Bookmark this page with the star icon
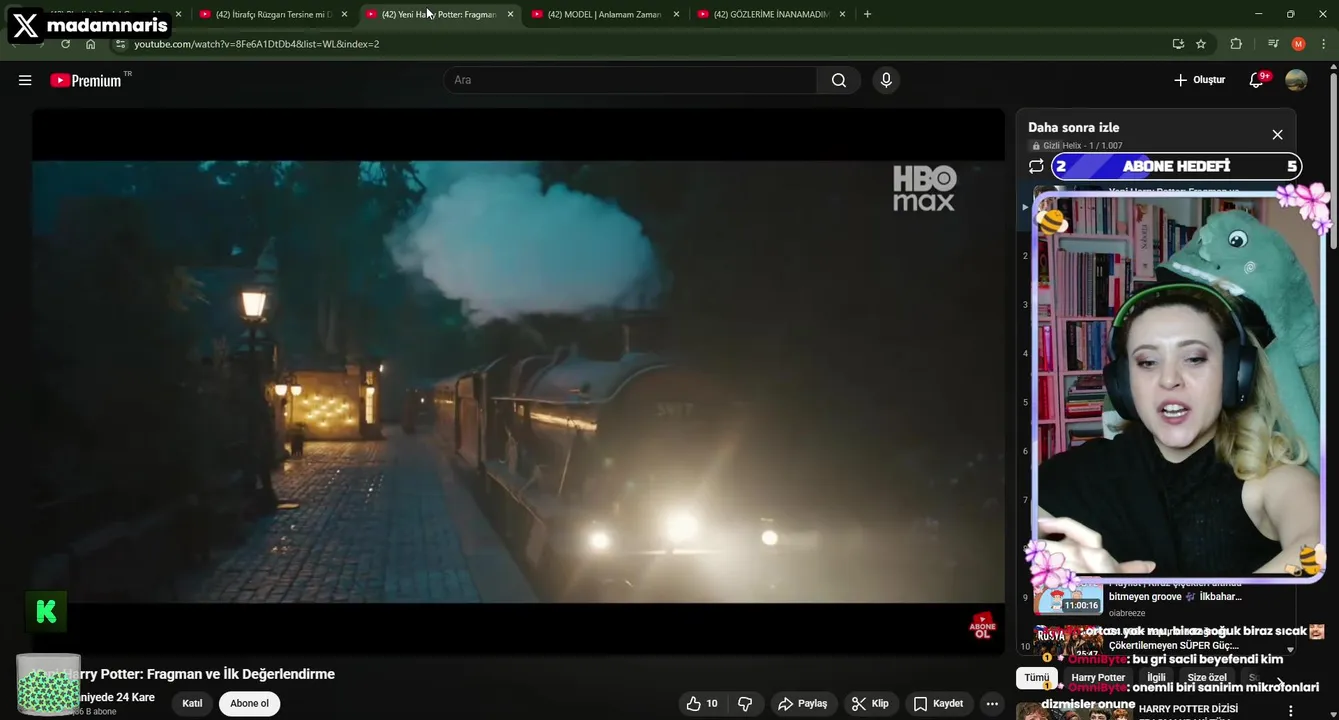The width and height of the screenshot is (1339, 720). (x=1201, y=44)
